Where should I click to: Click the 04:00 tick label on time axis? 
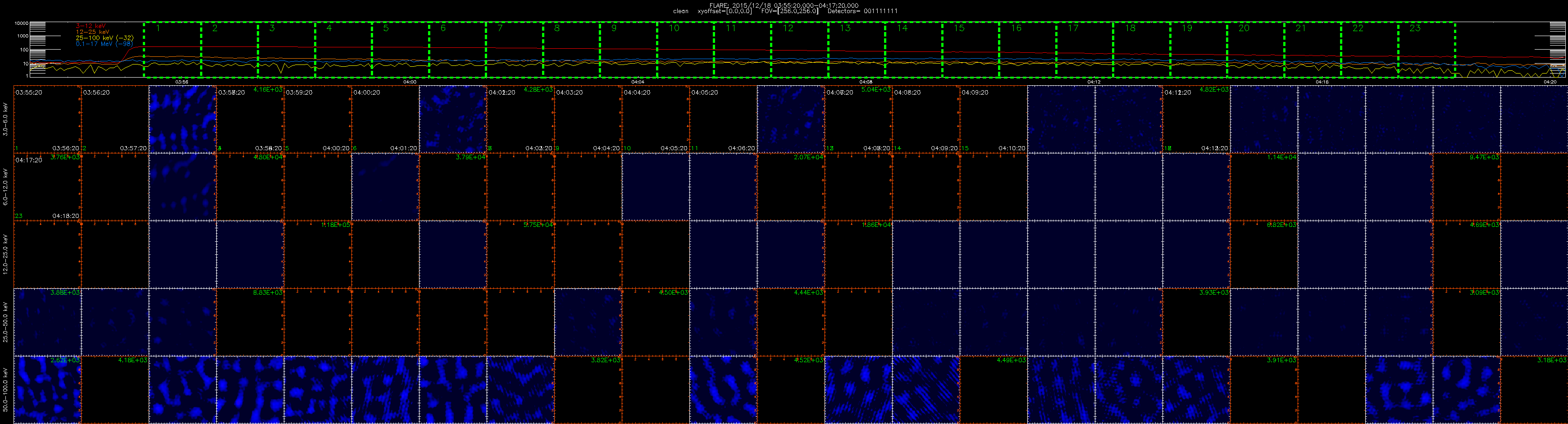tap(410, 82)
